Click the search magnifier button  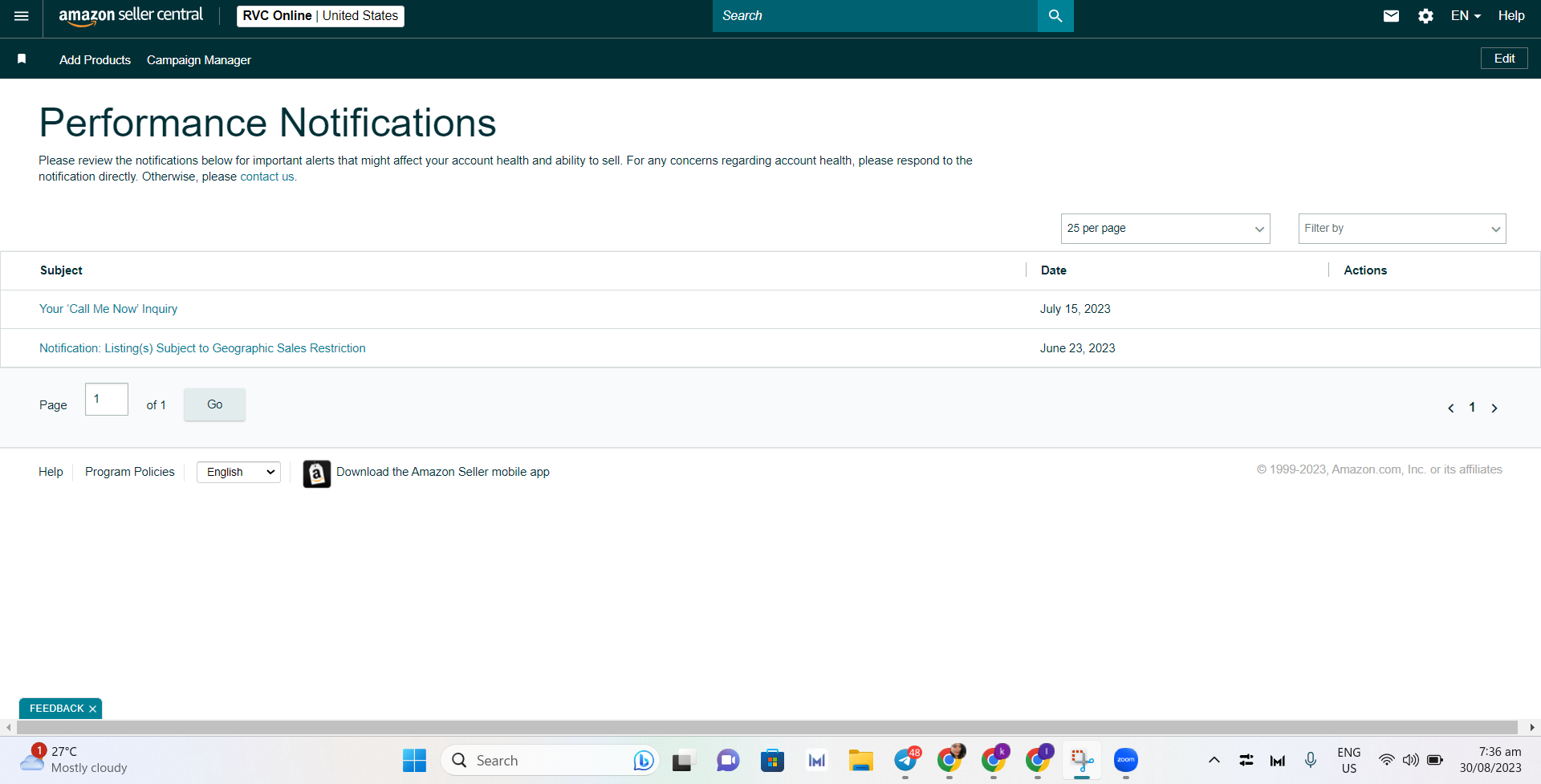tap(1055, 16)
